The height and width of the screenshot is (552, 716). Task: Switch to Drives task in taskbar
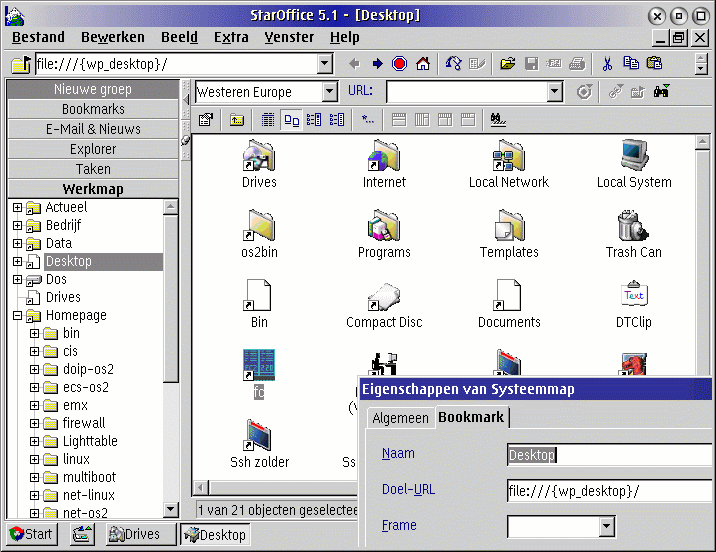point(141,534)
